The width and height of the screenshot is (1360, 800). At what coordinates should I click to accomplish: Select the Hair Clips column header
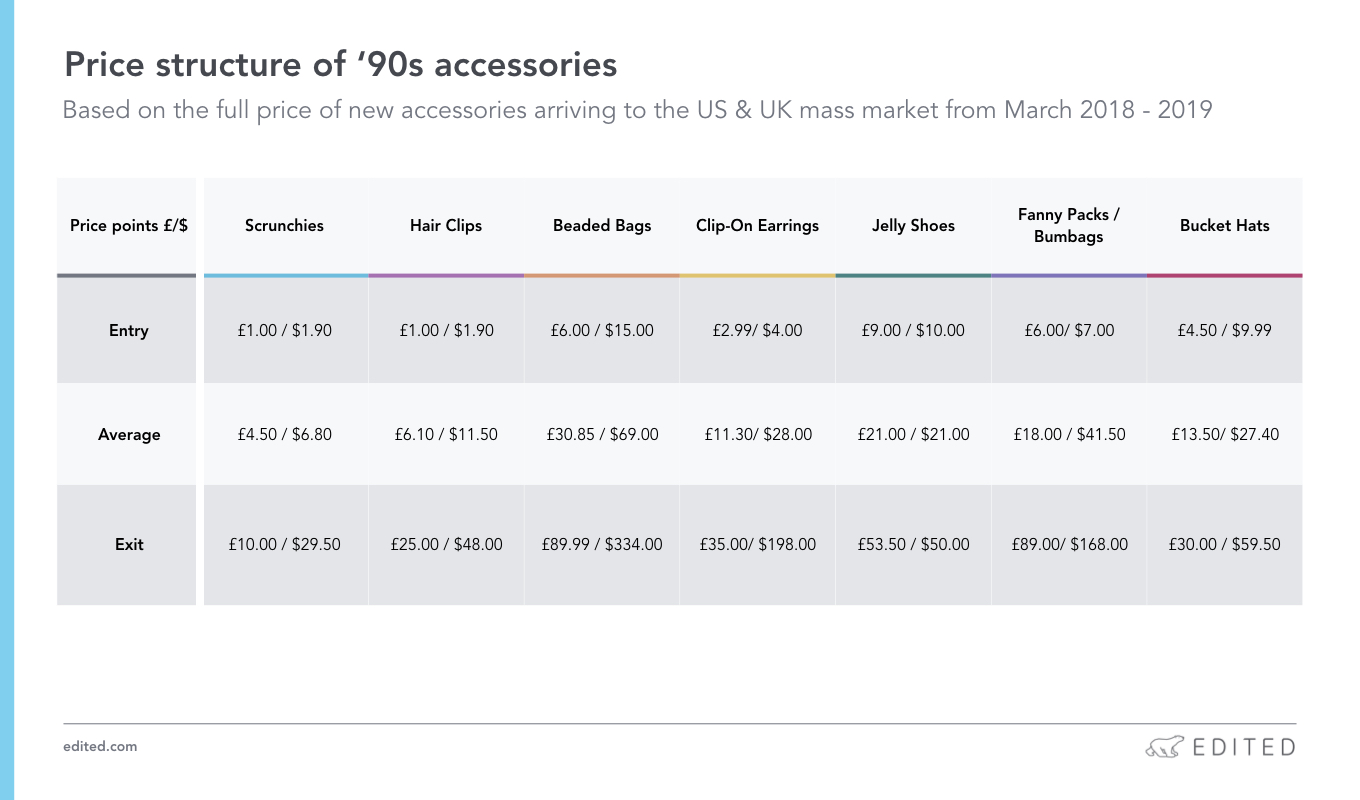coord(446,226)
